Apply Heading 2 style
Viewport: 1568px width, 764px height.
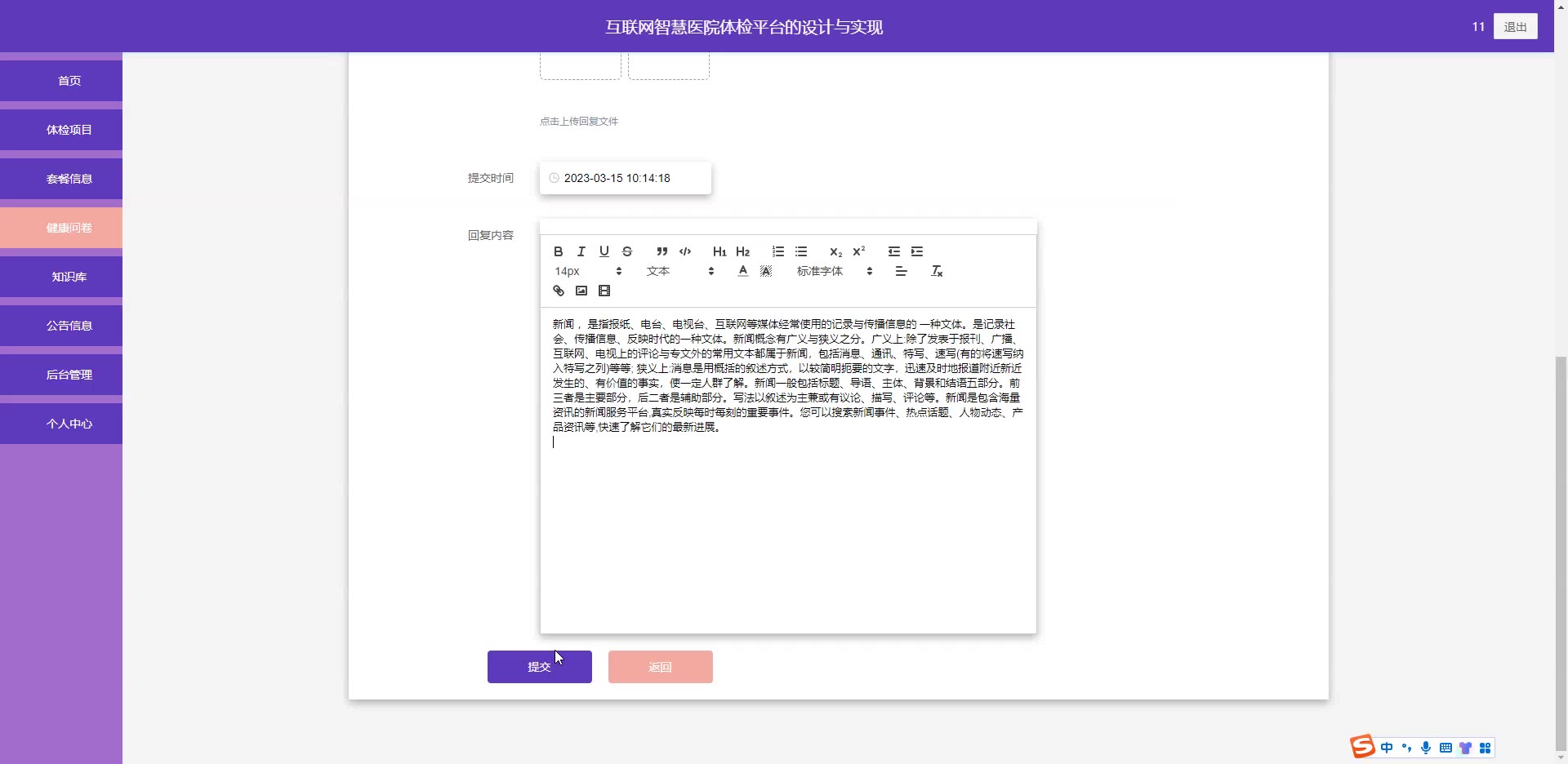[742, 251]
